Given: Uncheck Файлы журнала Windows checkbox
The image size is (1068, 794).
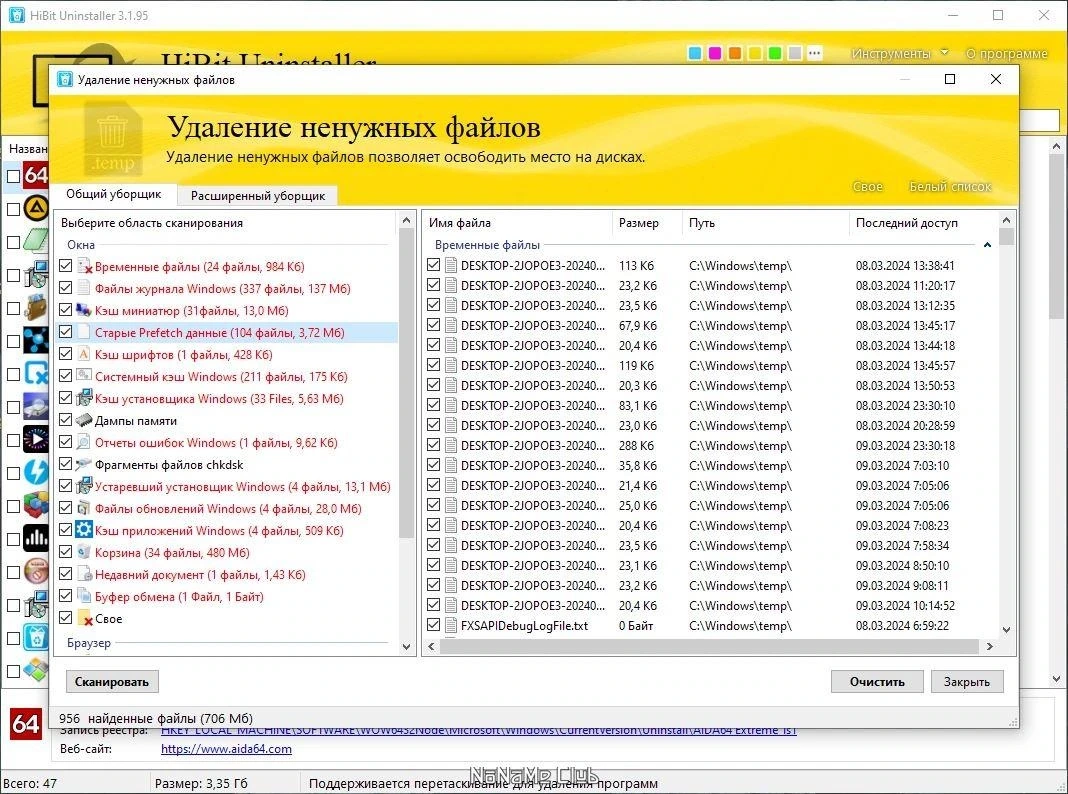Looking at the screenshot, I should pyautogui.click(x=65, y=288).
